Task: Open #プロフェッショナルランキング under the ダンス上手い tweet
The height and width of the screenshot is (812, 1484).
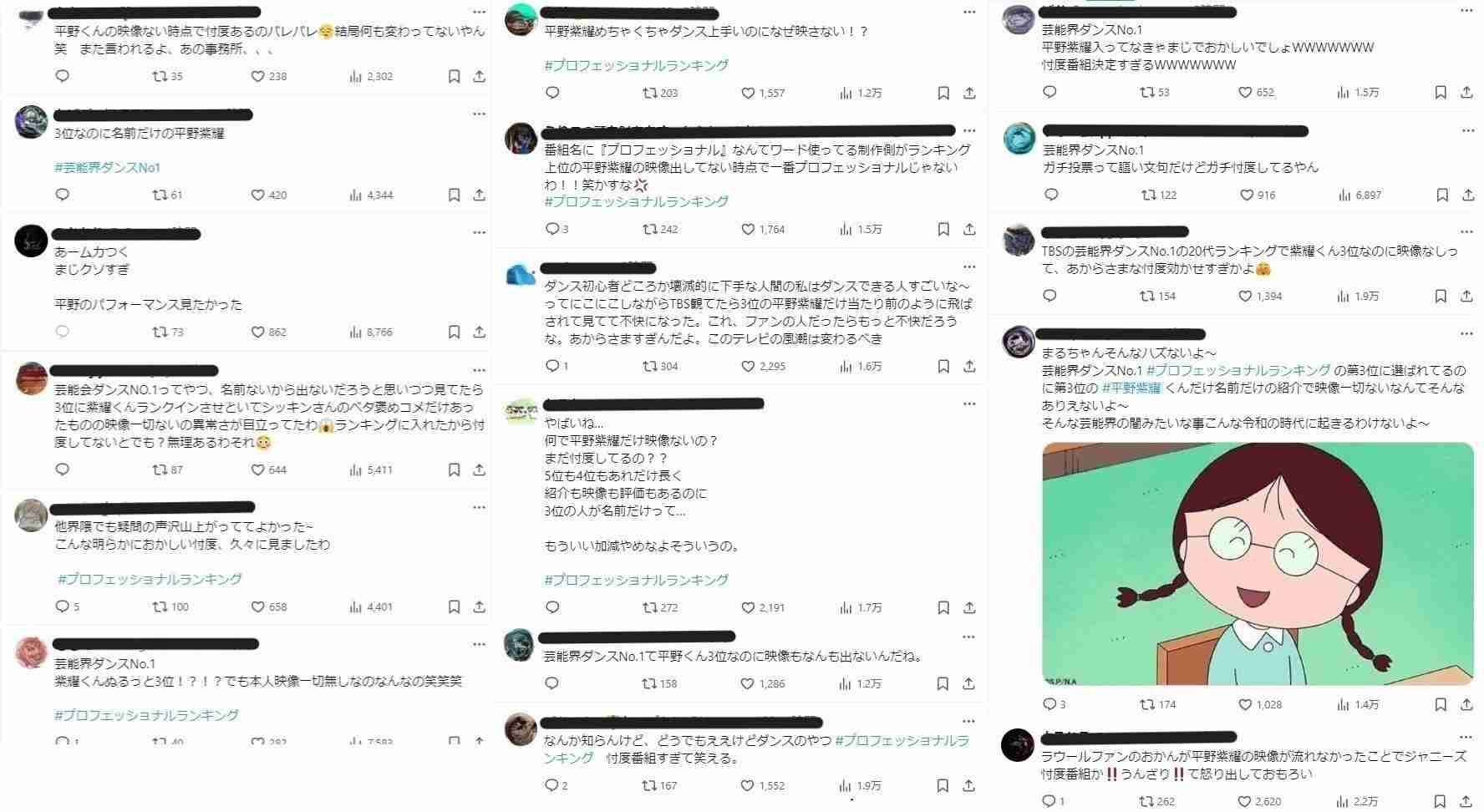Action: [637, 65]
